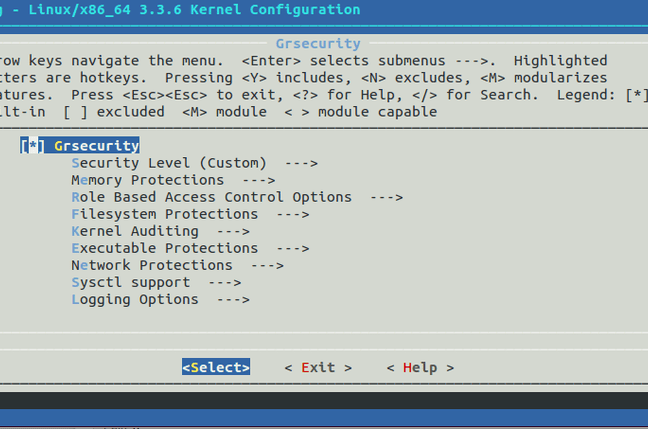Click the arrow after Network Protections
Viewport: 648px width, 429px height.
pos(267,265)
